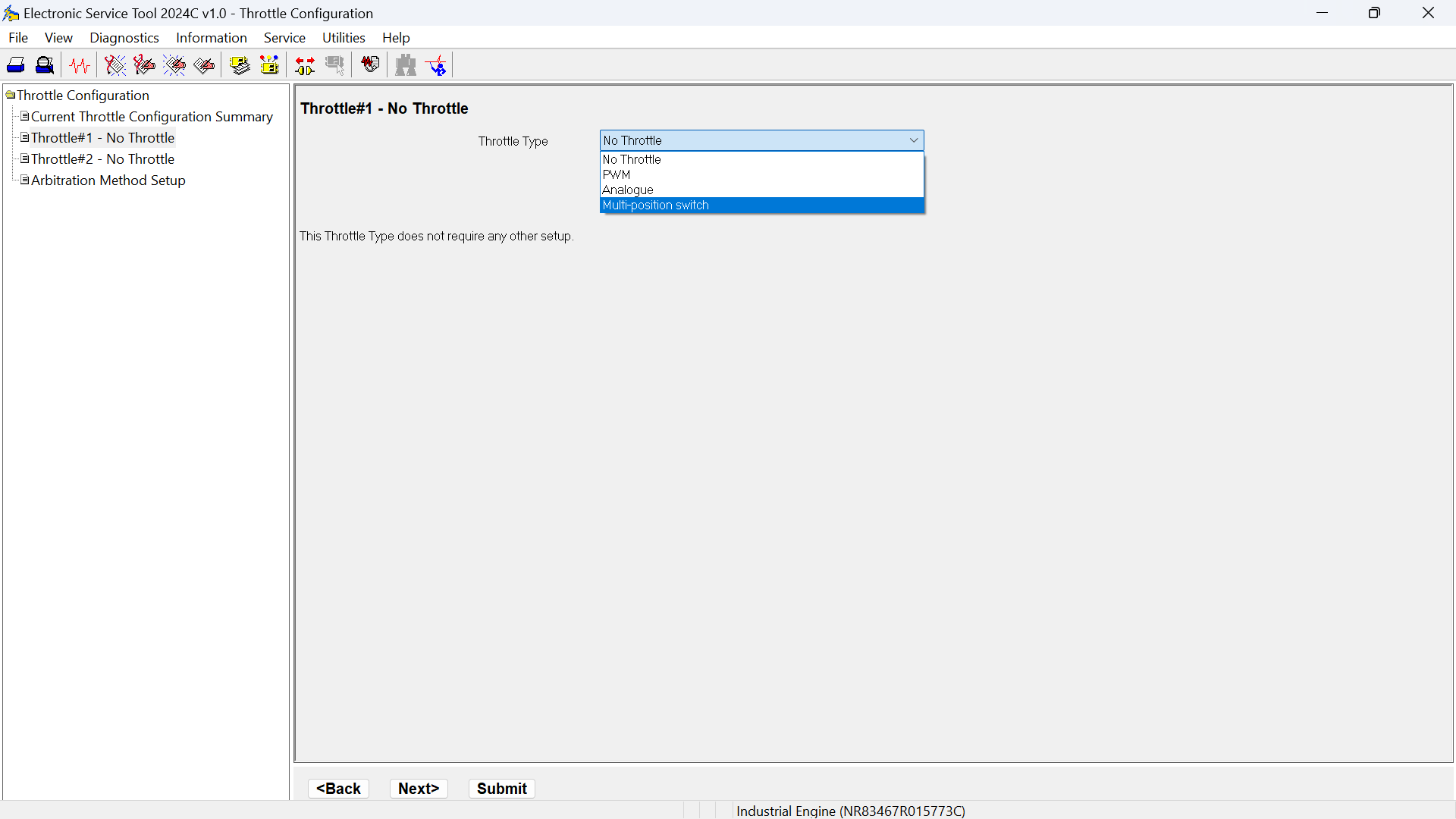This screenshot has height=819, width=1456.
Task: Open Active Event Codes flashing notepad icon
Action: click(174, 65)
